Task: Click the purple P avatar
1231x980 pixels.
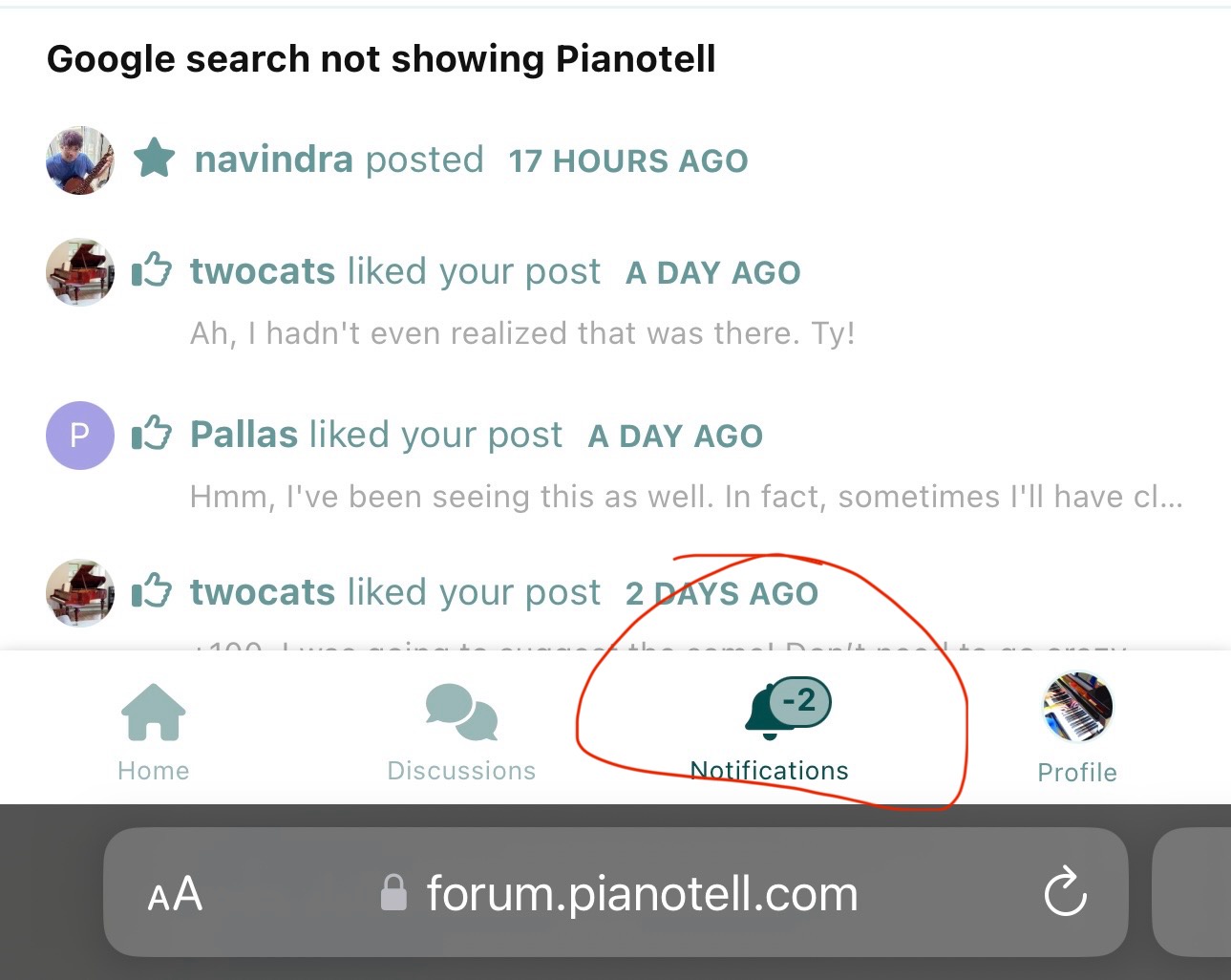Action: pyautogui.click(x=80, y=435)
